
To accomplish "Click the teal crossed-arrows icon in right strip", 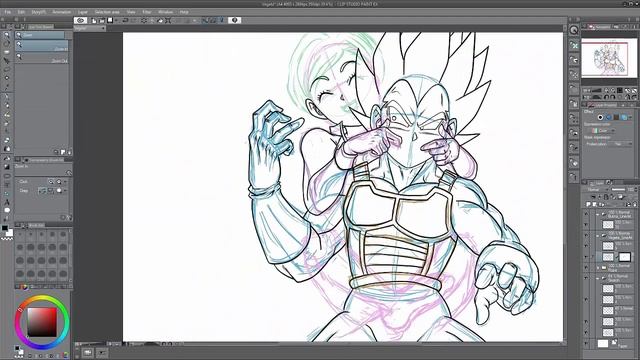I will click(x=574, y=46).
